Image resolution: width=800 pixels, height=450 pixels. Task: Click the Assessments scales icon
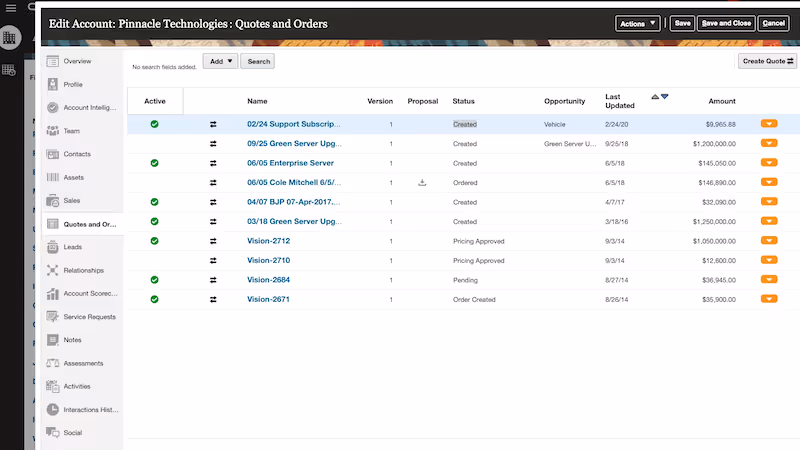click(x=53, y=363)
